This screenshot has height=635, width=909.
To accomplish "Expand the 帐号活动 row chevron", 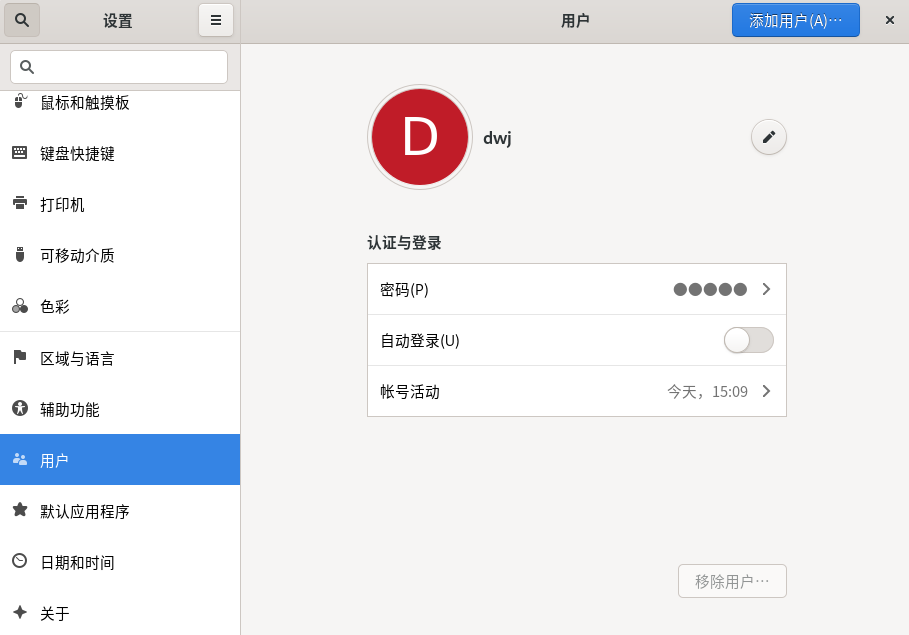I will (x=766, y=391).
